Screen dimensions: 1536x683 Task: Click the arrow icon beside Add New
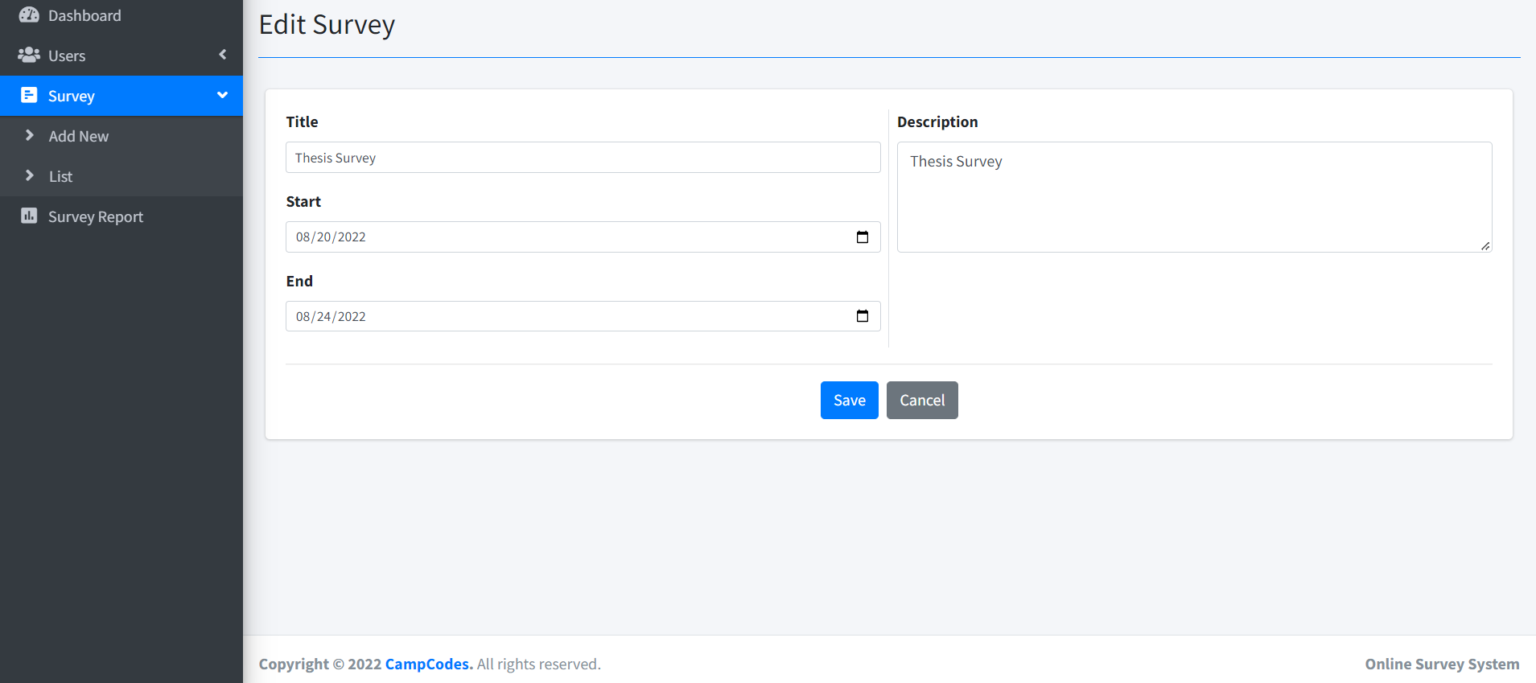coord(30,136)
